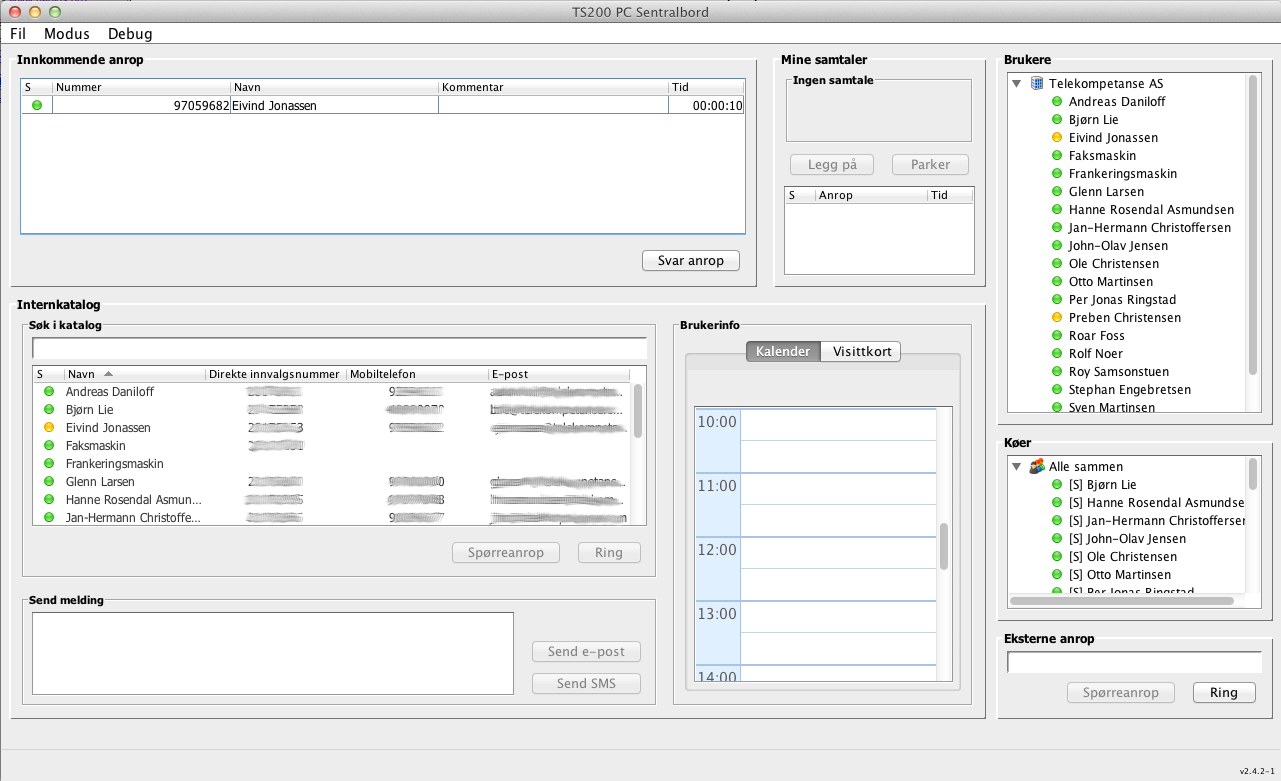This screenshot has width=1281, height=781.
Task: Click the calendar's vertical scrollbar
Action: pos(944,546)
